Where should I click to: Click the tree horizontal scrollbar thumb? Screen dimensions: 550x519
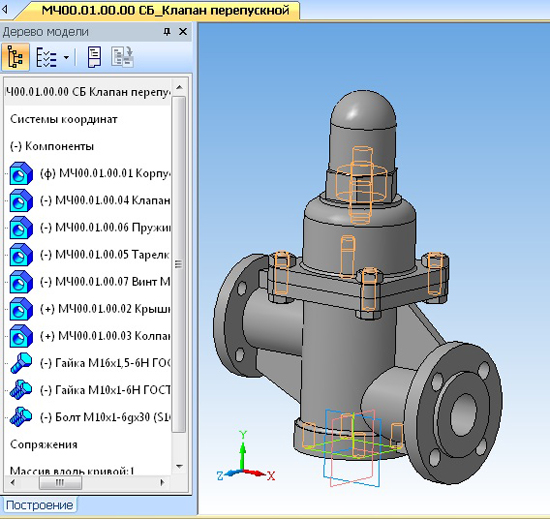coord(60,483)
